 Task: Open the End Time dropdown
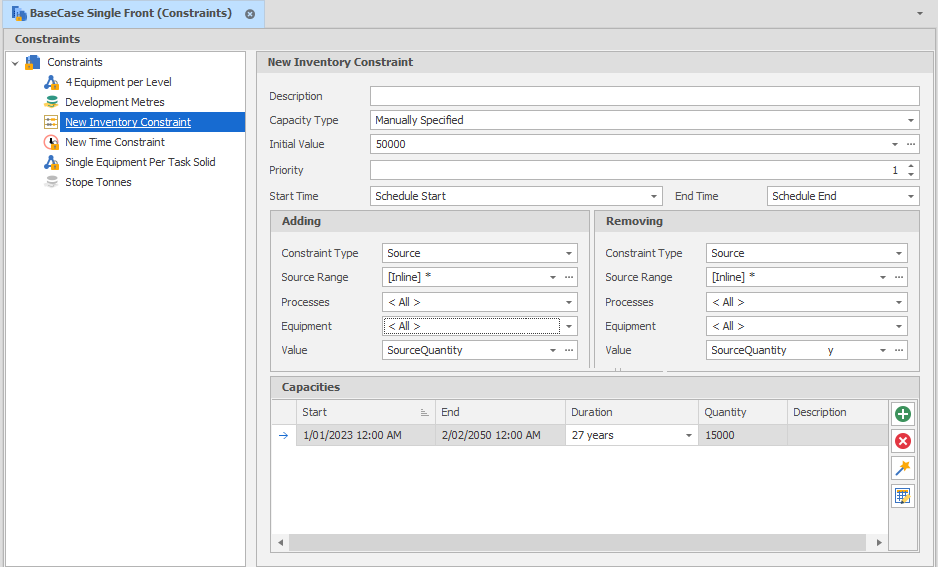910,197
